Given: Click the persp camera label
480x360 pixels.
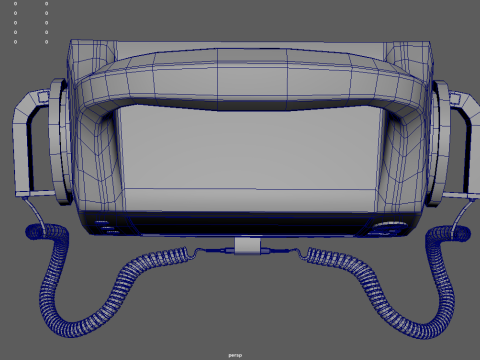Looking at the screenshot, I should point(235,355).
